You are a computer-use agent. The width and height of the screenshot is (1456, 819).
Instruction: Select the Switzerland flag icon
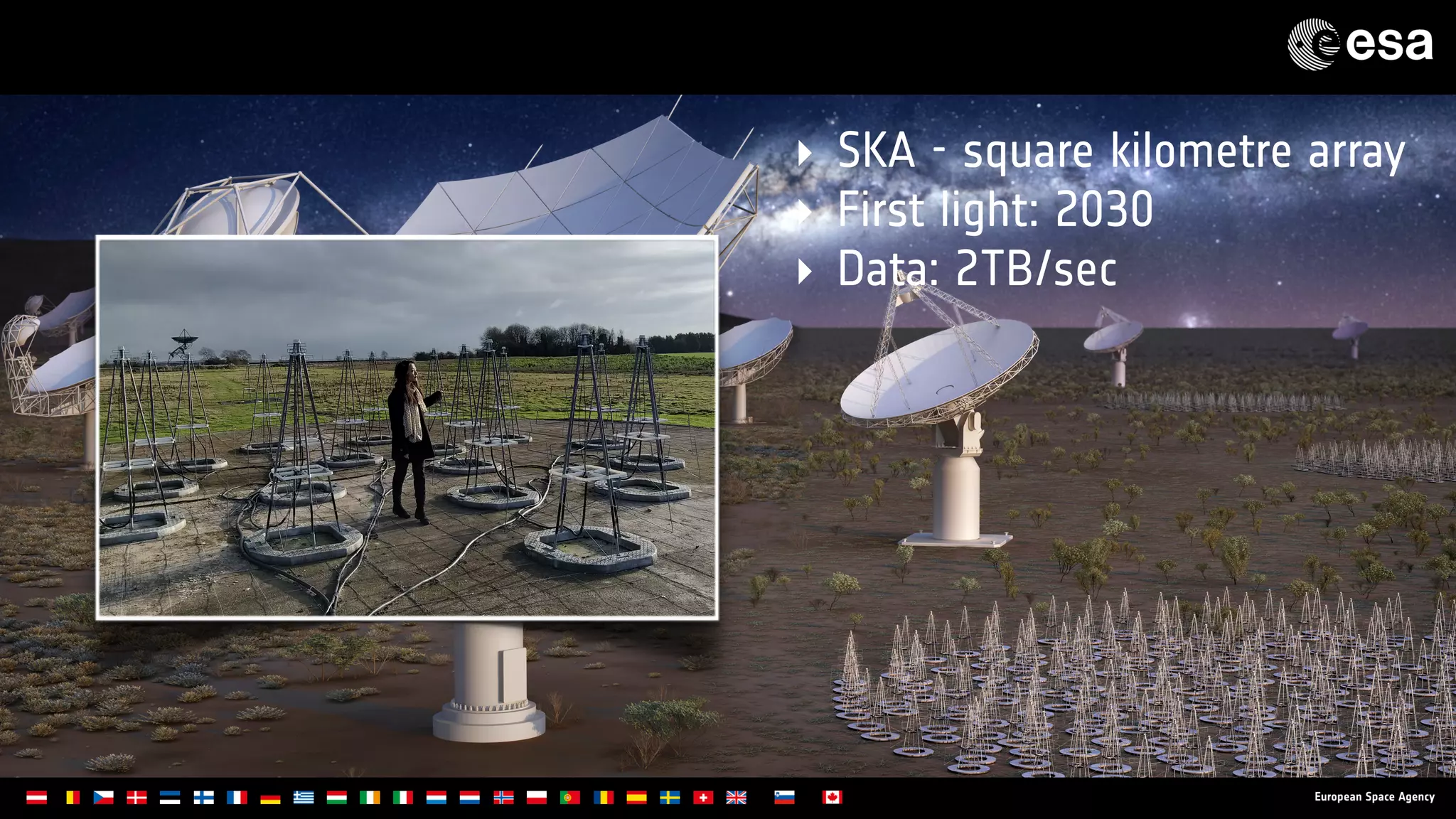pyautogui.click(x=703, y=798)
